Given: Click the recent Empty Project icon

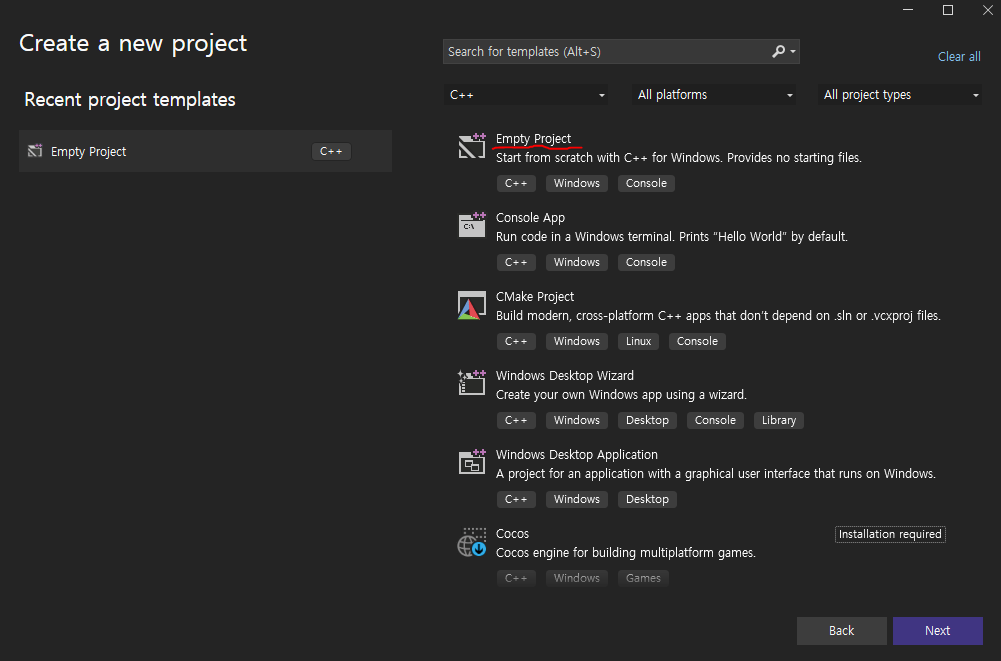Looking at the screenshot, I should (35, 151).
